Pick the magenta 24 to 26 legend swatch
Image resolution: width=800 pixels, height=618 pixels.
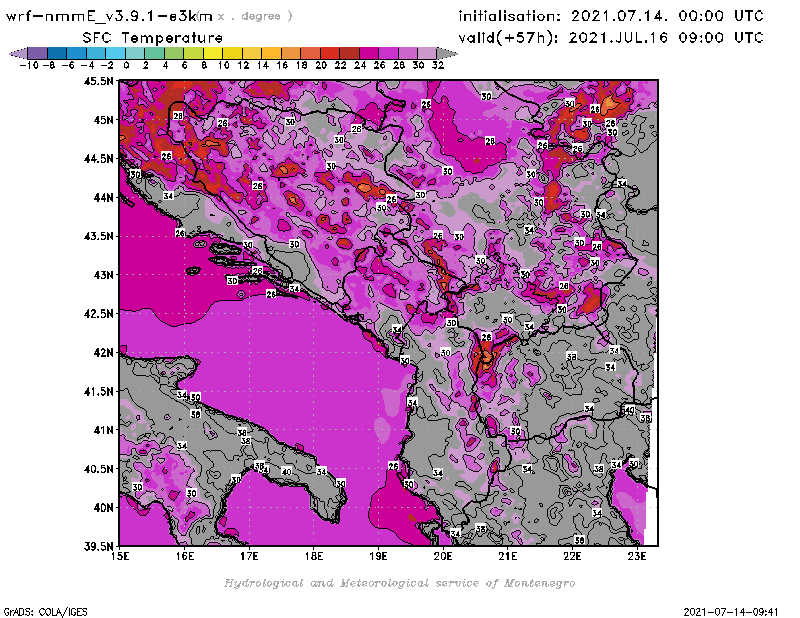click(x=369, y=53)
